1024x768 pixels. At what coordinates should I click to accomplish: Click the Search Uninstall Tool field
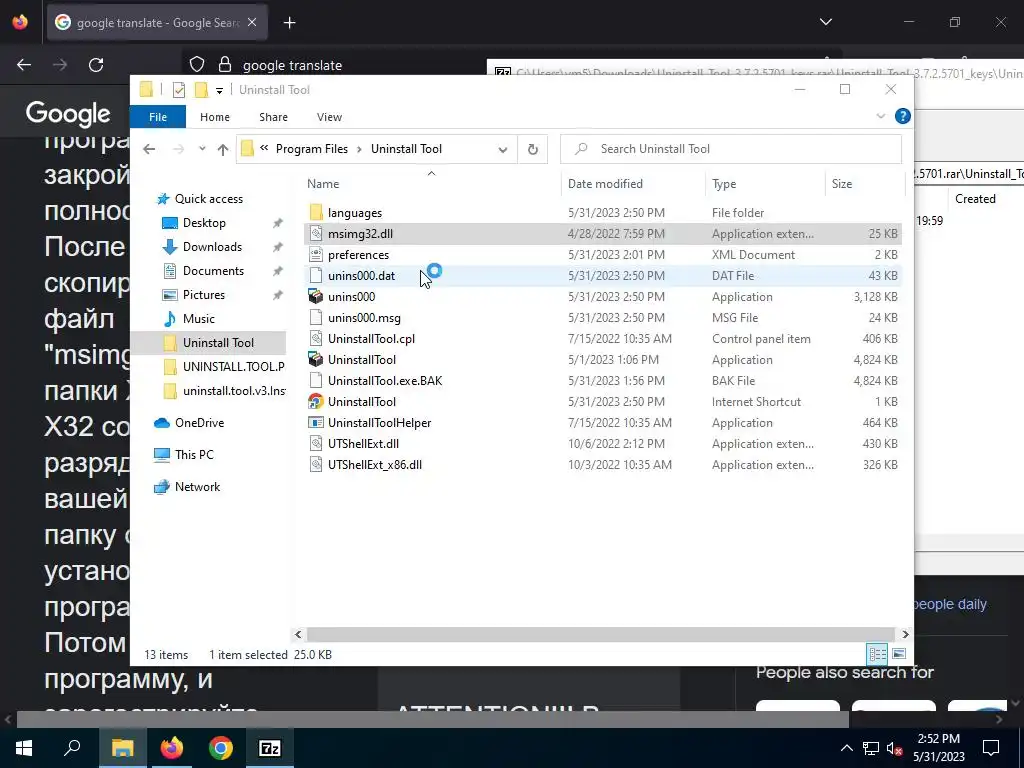pos(731,149)
